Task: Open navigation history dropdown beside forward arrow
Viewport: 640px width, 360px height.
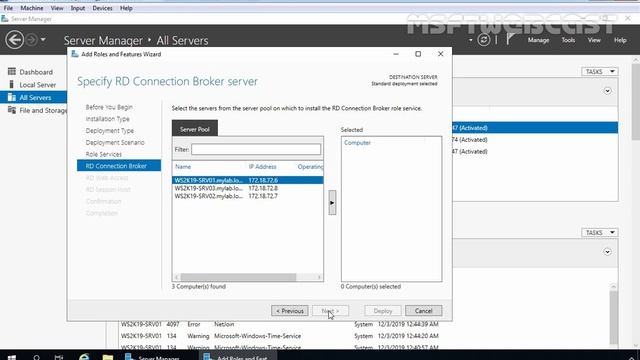Action: pyautogui.click(x=43, y=40)
